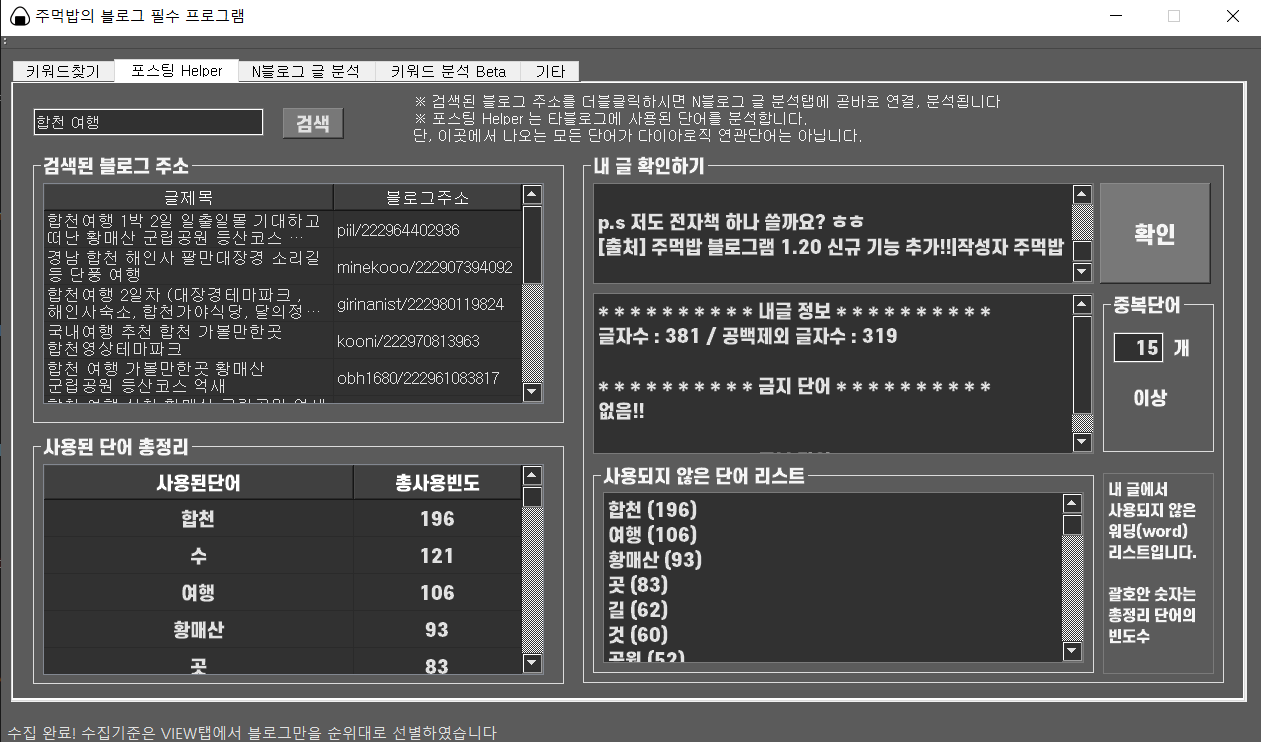Click the p.s 저도 전자책 하나 쓸까요 line
Viewport: 1261px width, 742px height.
click(731, 221)
